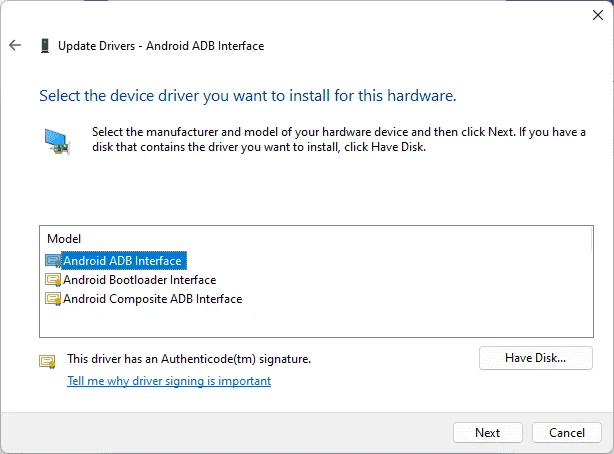Viewport: 614px width, 454px height.
Task: Select Android Composite ADB Interface model
Action: [153, 299]
